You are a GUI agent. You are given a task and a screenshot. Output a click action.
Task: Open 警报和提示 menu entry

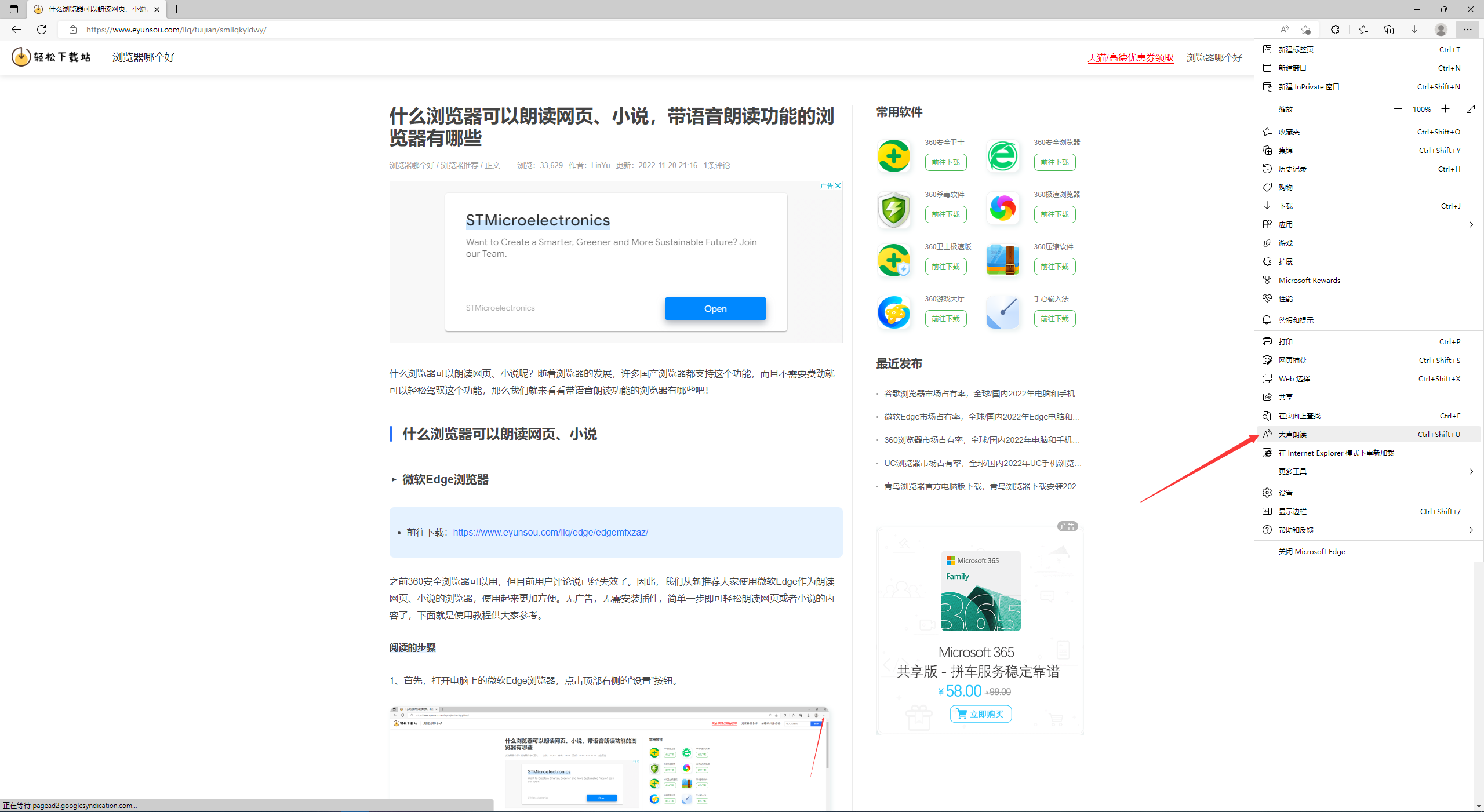(x=1368, y=320)
